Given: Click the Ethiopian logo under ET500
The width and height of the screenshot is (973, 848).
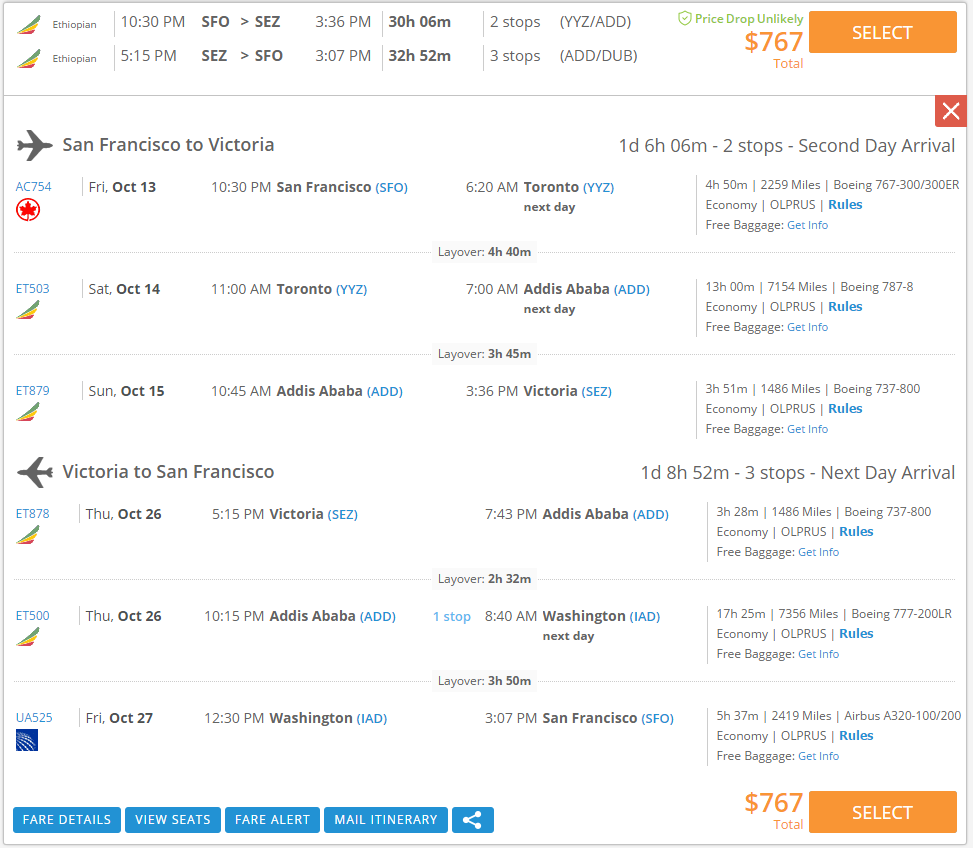Looking at the screenshot, I should [x=28, y=636].
